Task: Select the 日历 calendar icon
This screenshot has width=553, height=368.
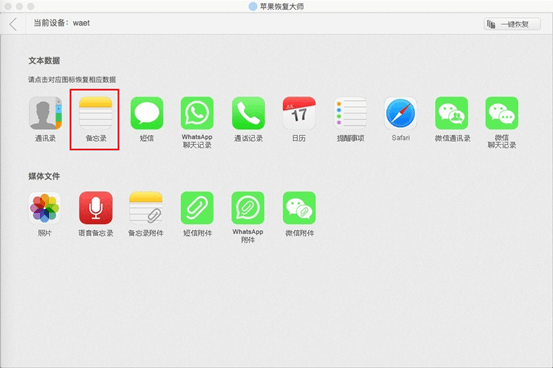Action: point(299,113)
